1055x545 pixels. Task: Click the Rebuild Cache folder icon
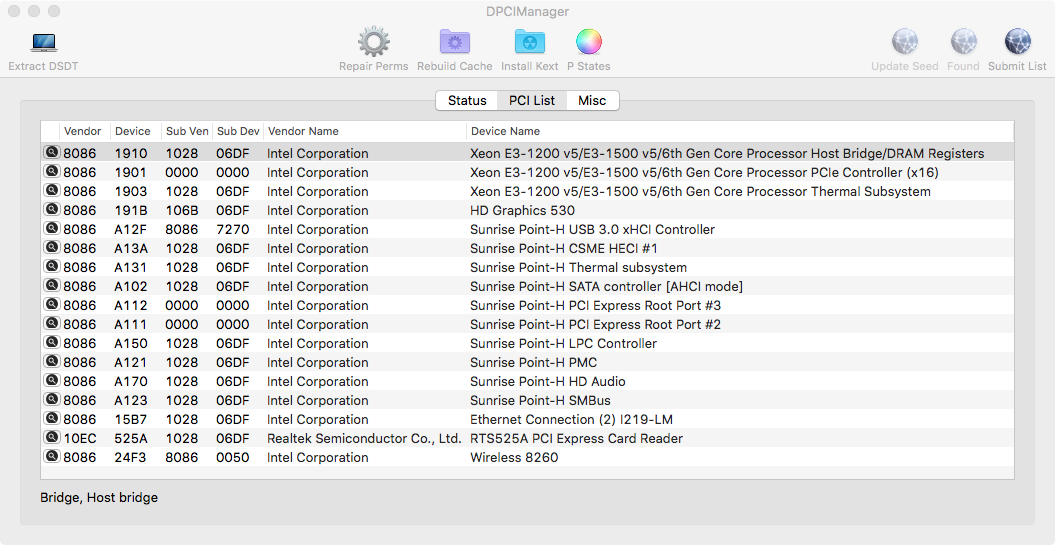pyautogui.click(x=455, y=43)
